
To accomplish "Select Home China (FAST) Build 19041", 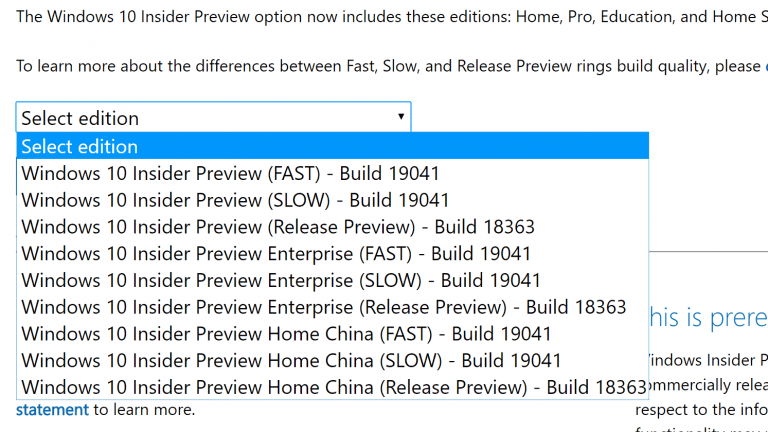I will pos(286,333).
